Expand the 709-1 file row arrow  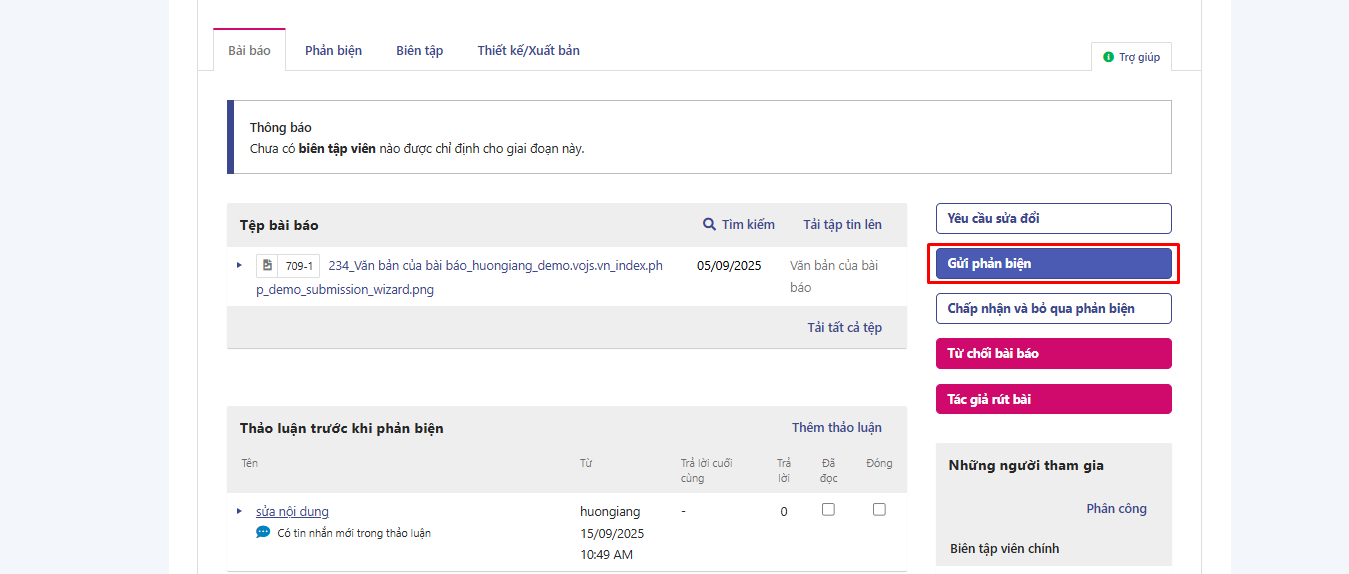239,265
